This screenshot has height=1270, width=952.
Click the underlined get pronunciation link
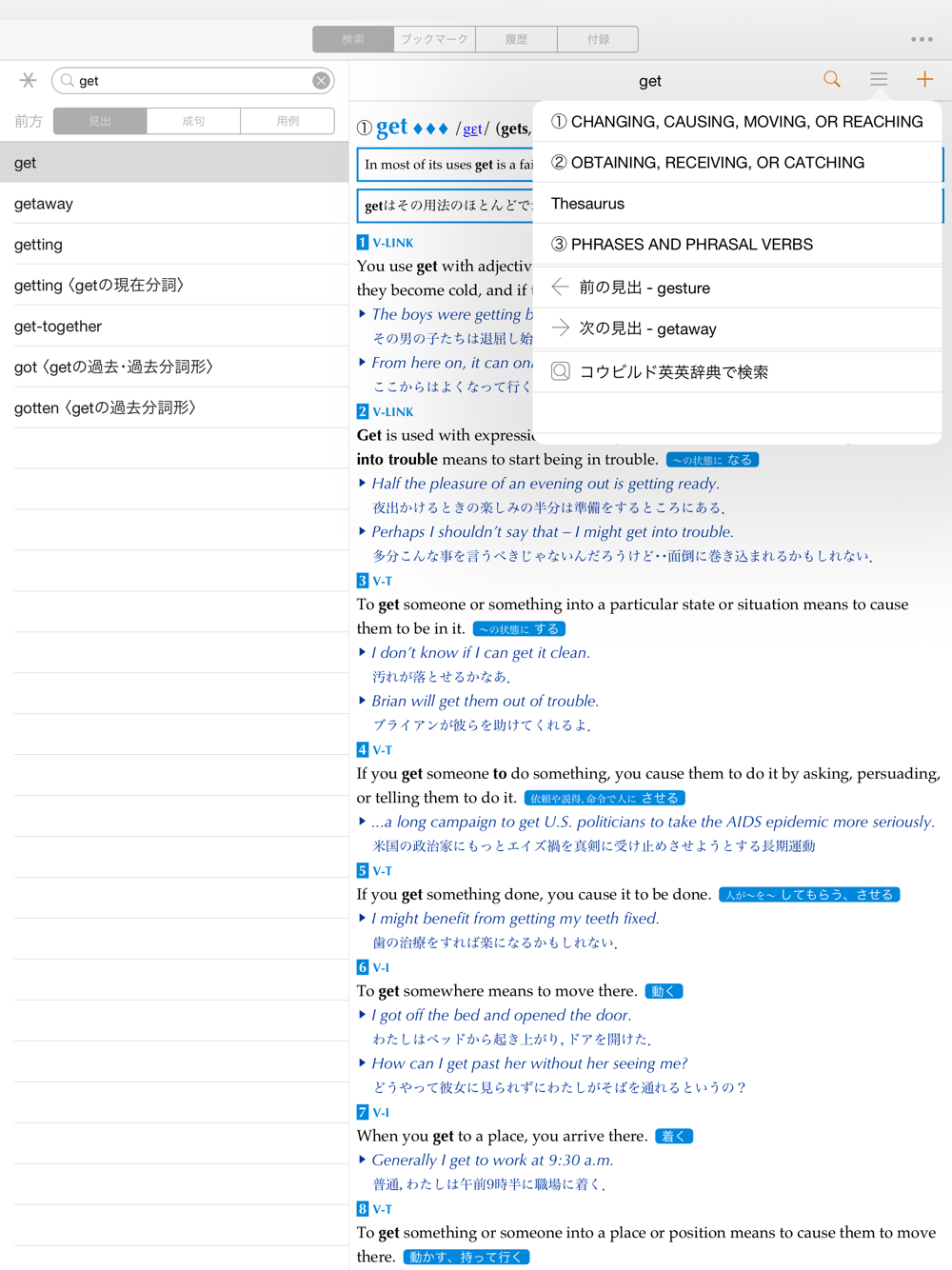click(x=472, y=129)
